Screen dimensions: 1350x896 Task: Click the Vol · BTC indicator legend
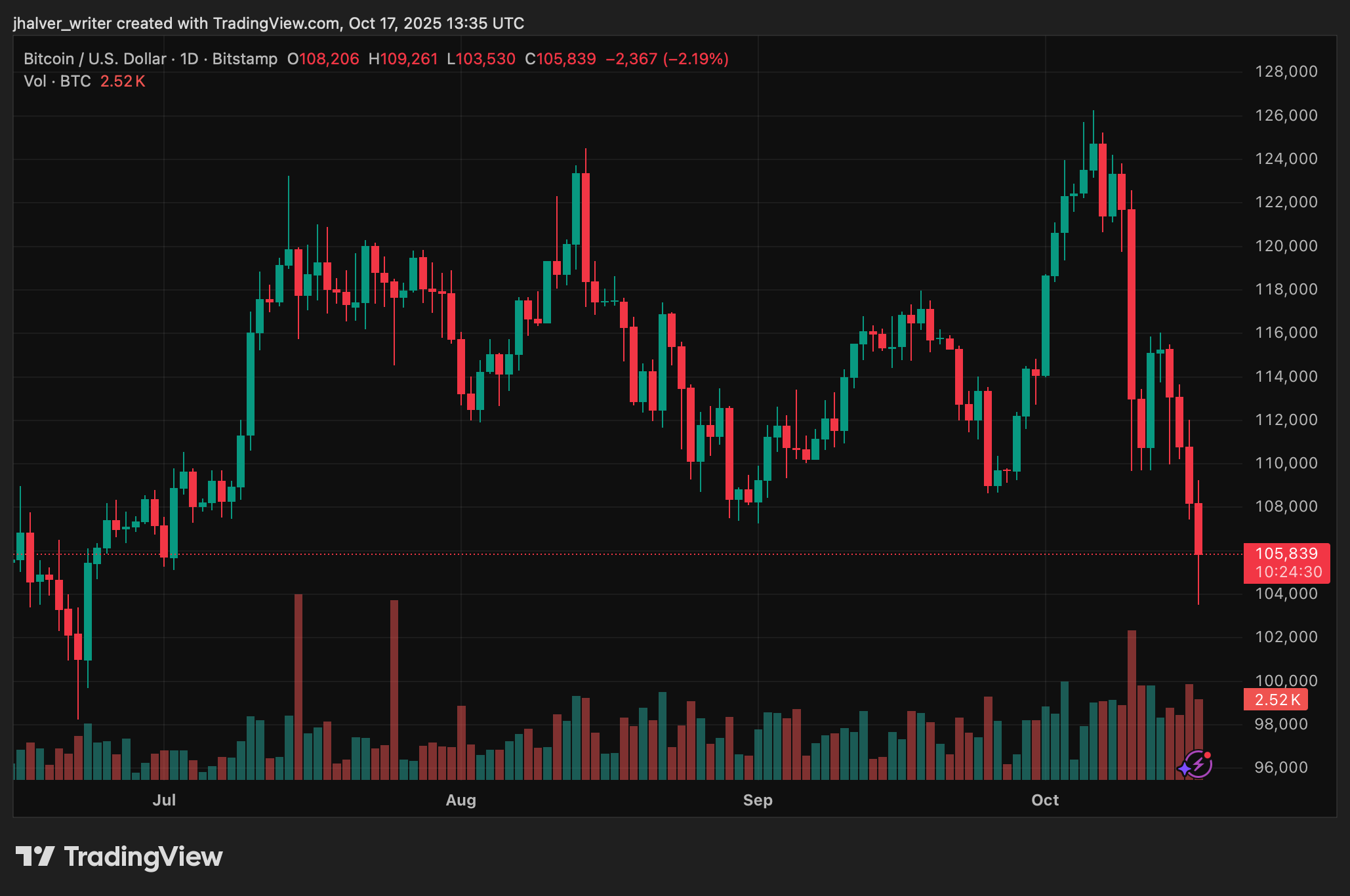(x=58, y=81)
